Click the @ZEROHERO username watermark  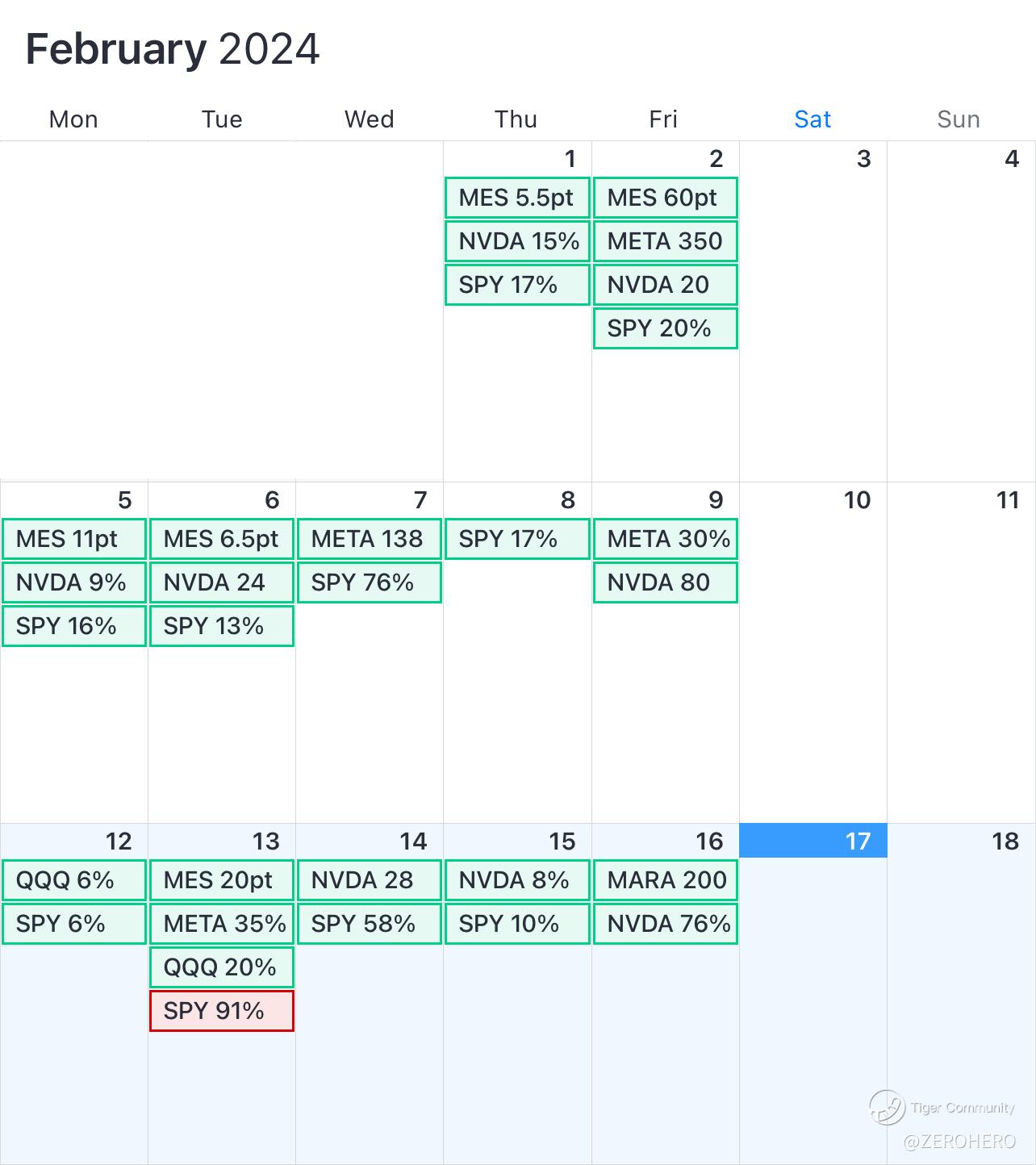[959, 1142]
